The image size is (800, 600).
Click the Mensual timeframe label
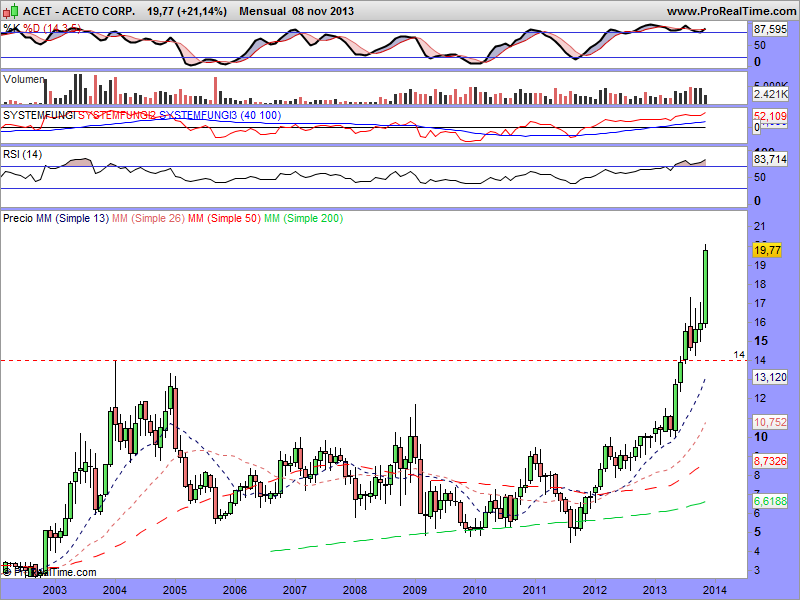coord(262,11)
